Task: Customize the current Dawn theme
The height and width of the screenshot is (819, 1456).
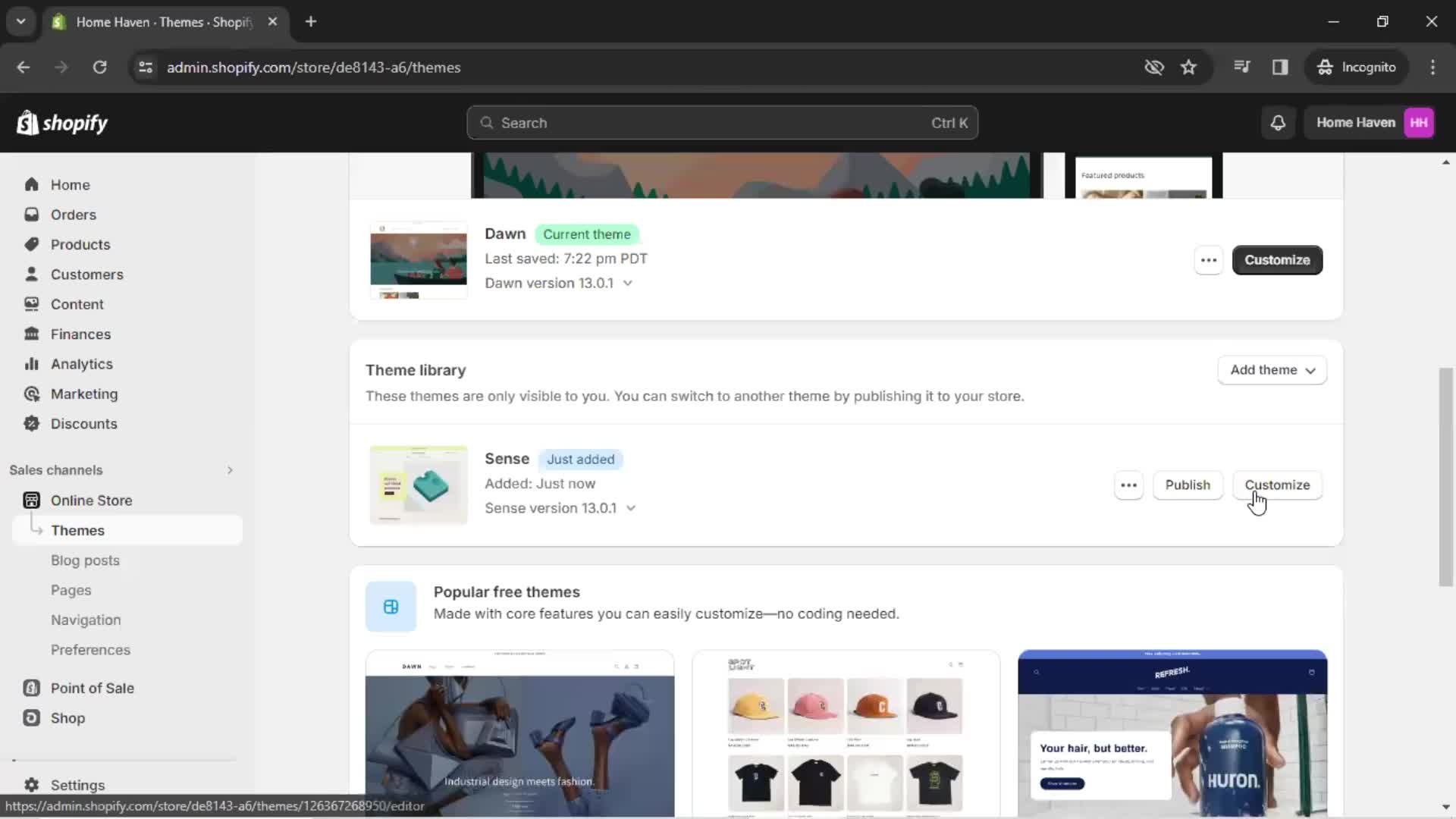Action: point(1278,259)
